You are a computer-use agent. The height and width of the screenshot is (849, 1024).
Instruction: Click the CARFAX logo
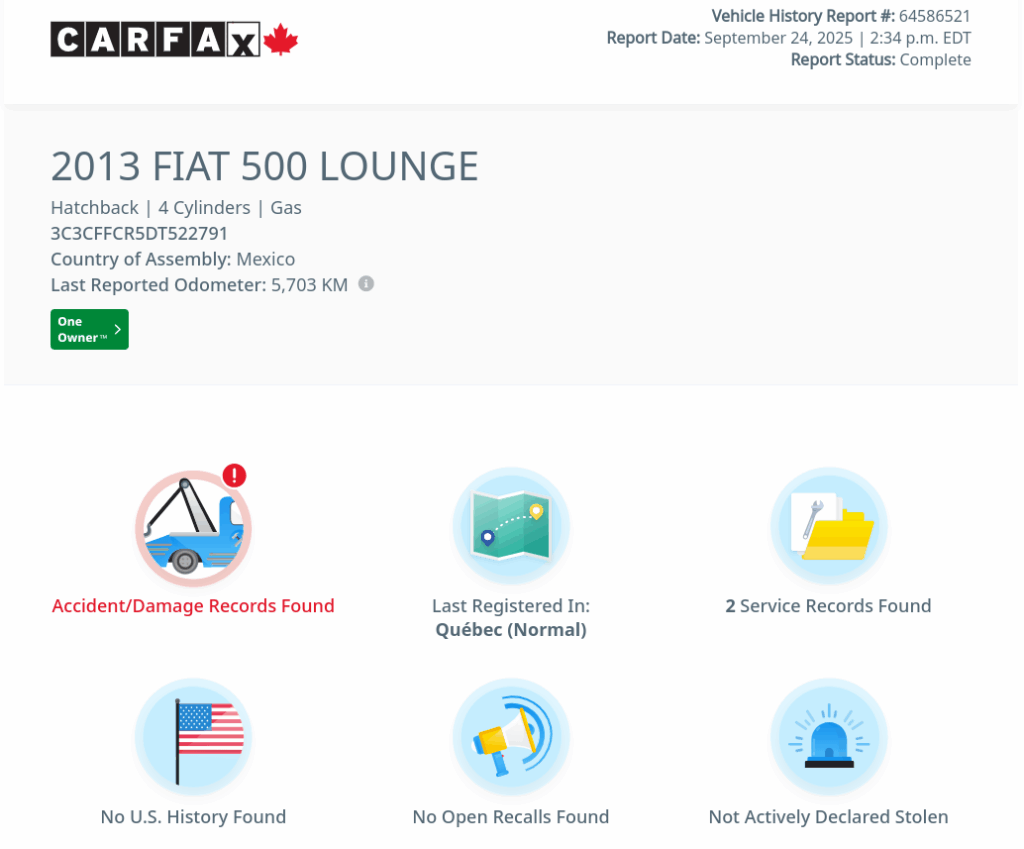(156, 40)
